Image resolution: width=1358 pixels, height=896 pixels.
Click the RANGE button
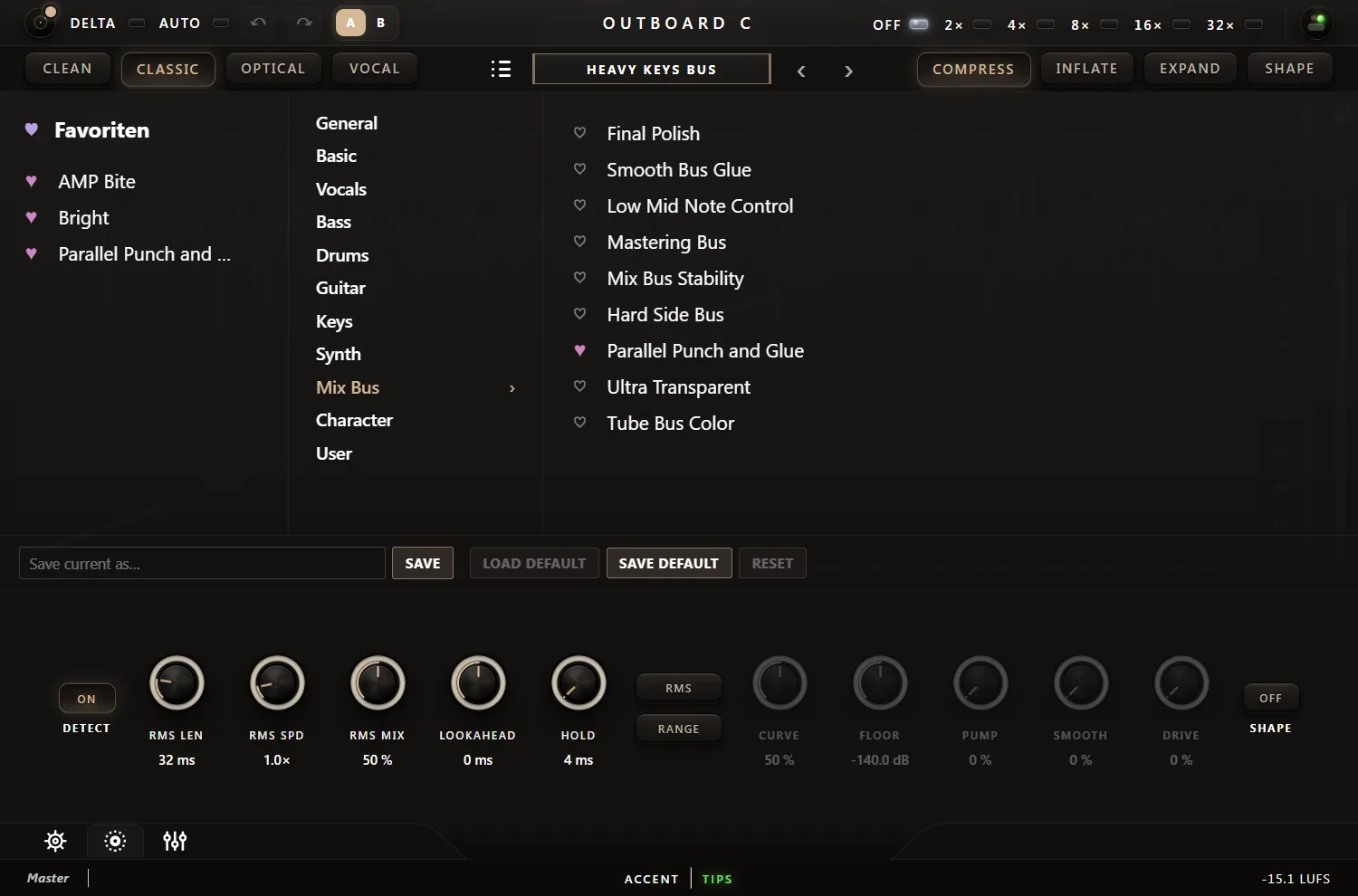[x=679, y=729]
